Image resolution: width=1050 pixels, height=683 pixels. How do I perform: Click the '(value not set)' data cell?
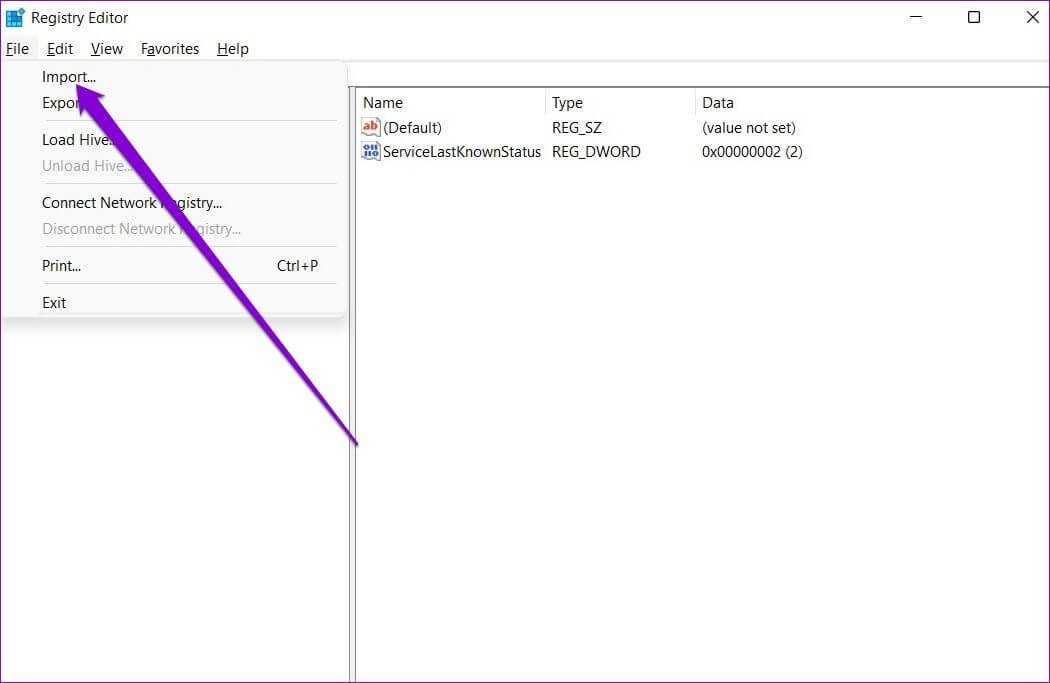(749, 128)
